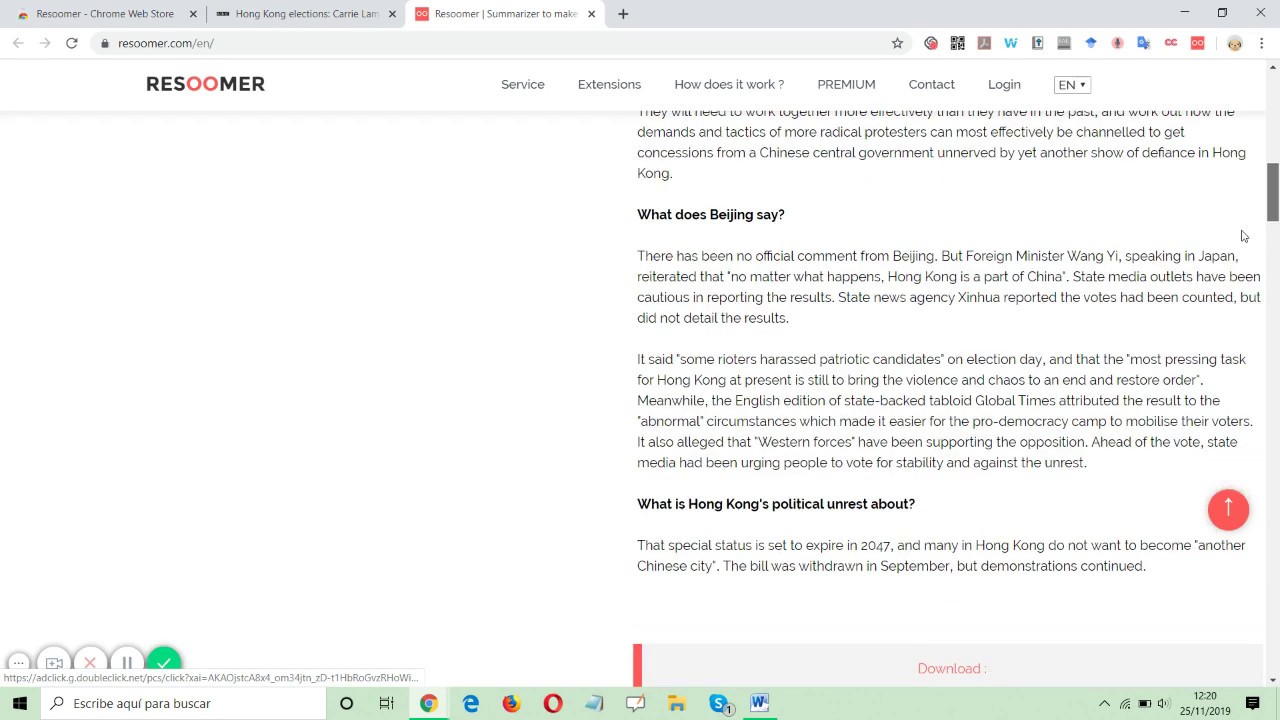Click the Download label
This screenshot has width=1280, height=720.
coord(951,668)
